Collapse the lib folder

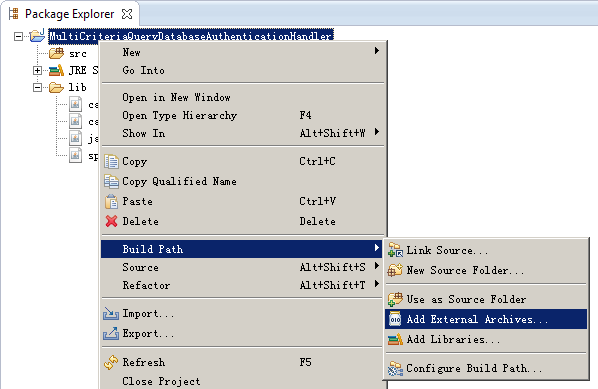click(37, 88)
